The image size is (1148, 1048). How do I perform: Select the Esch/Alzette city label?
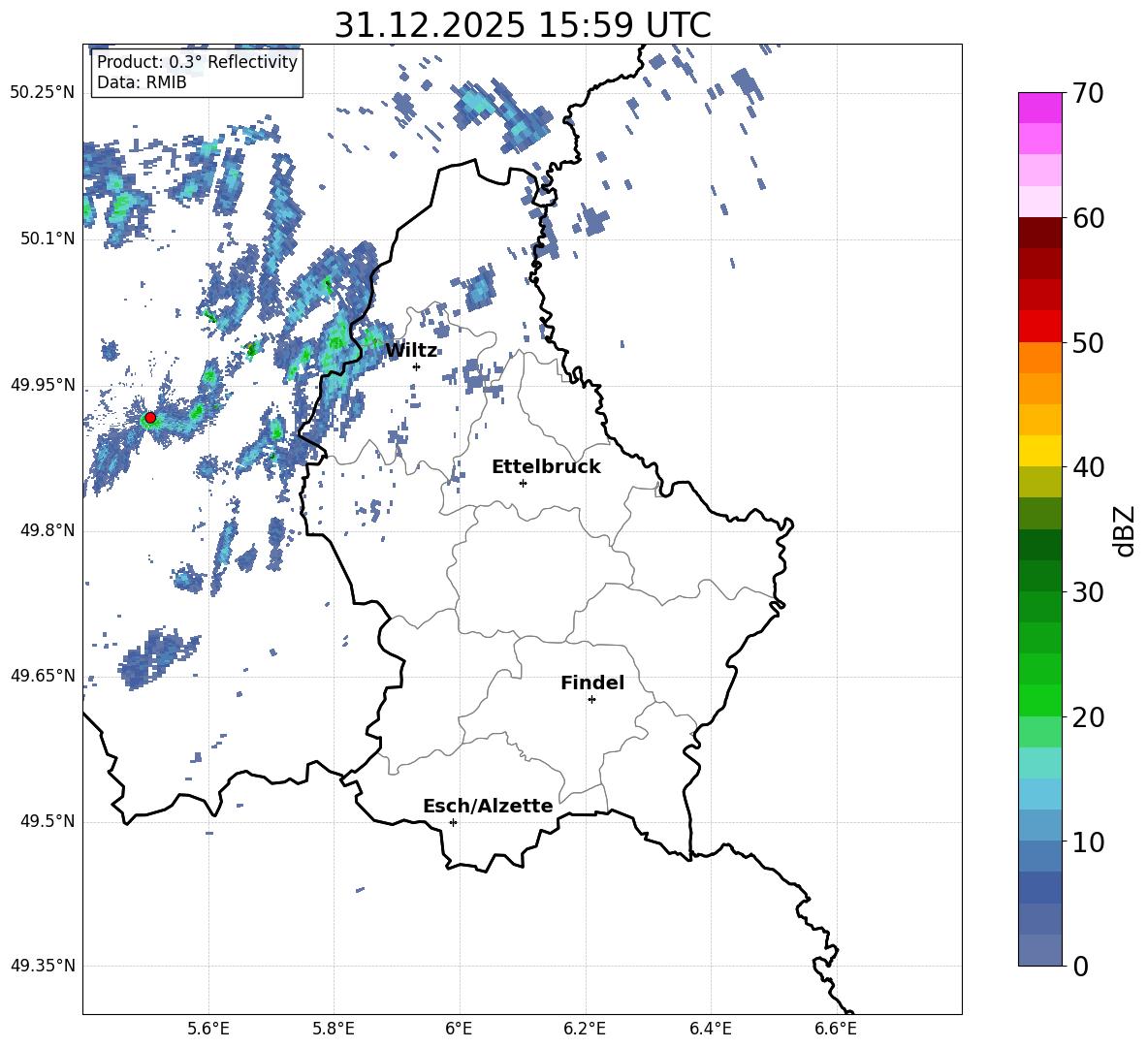point(488,807)
